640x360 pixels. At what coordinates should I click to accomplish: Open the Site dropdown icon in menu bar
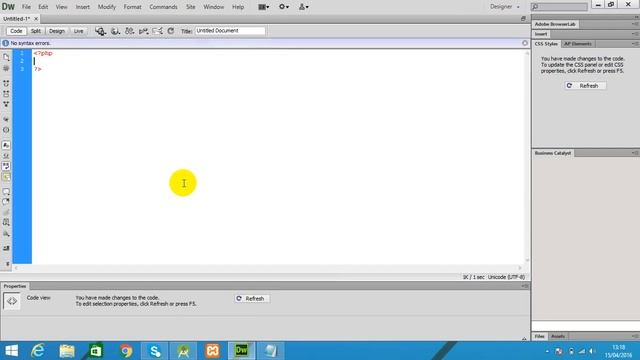[x=304, y=7]
